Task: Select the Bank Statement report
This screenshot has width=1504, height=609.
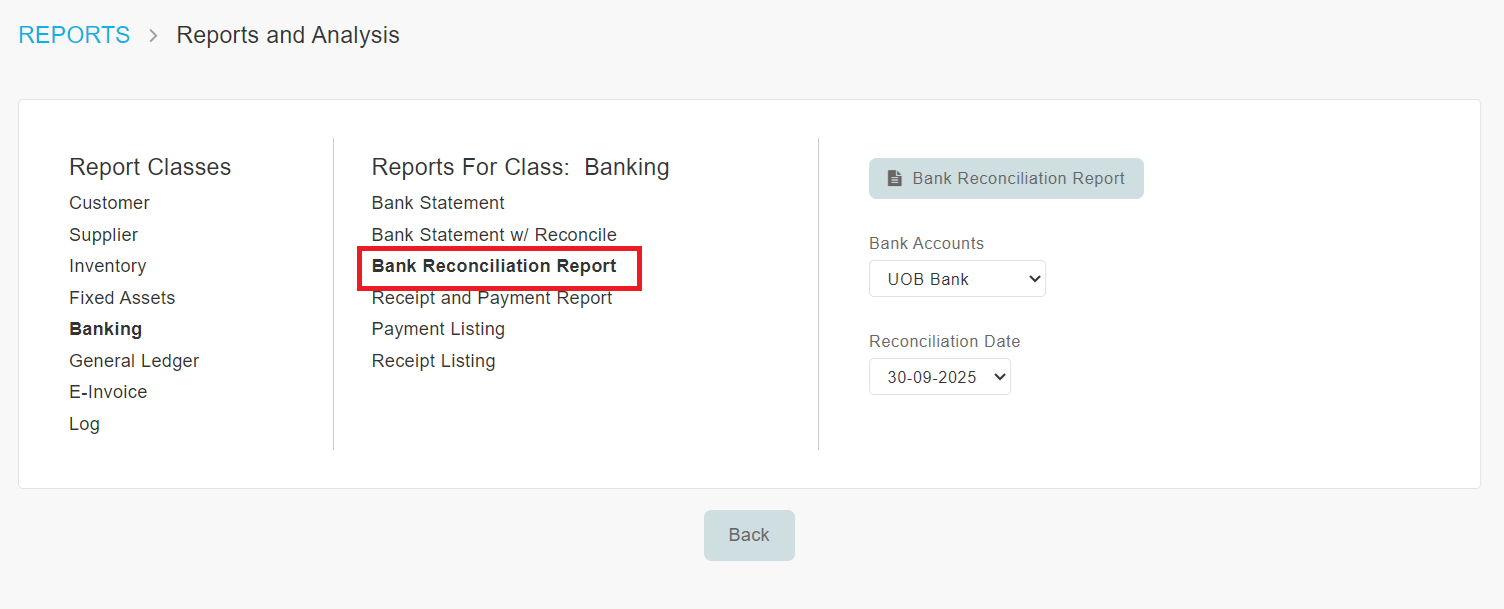Action: click(438, 203)
